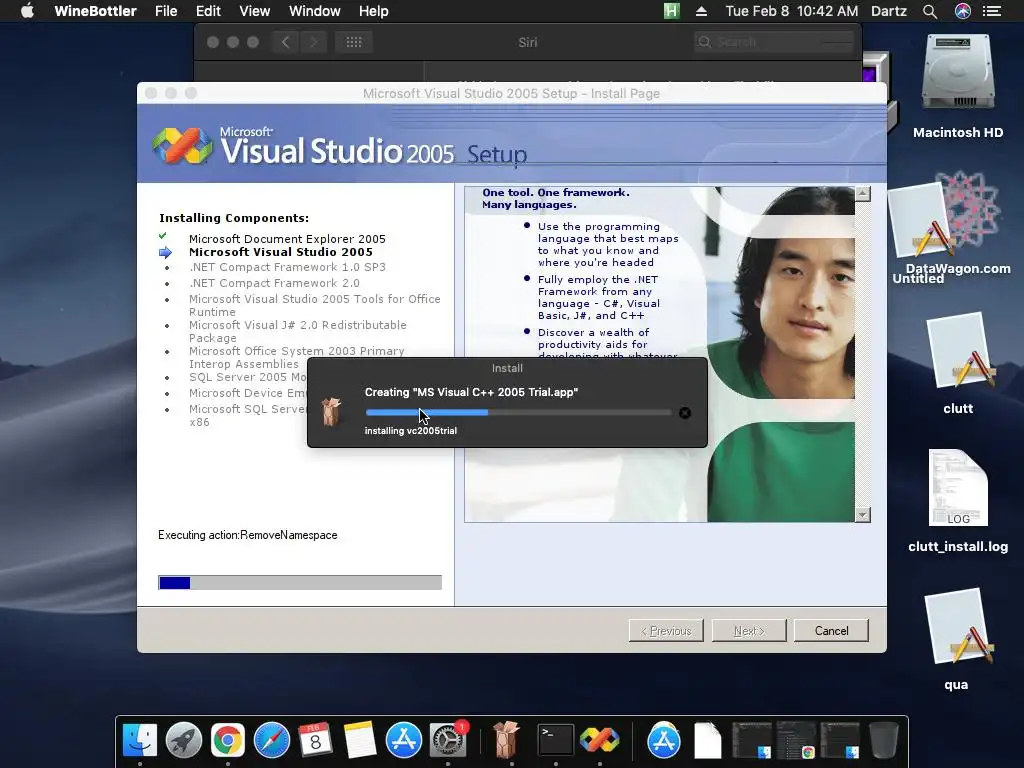
Task: Click the Cancel button in Visual Studio Setup
Action: 831,631
